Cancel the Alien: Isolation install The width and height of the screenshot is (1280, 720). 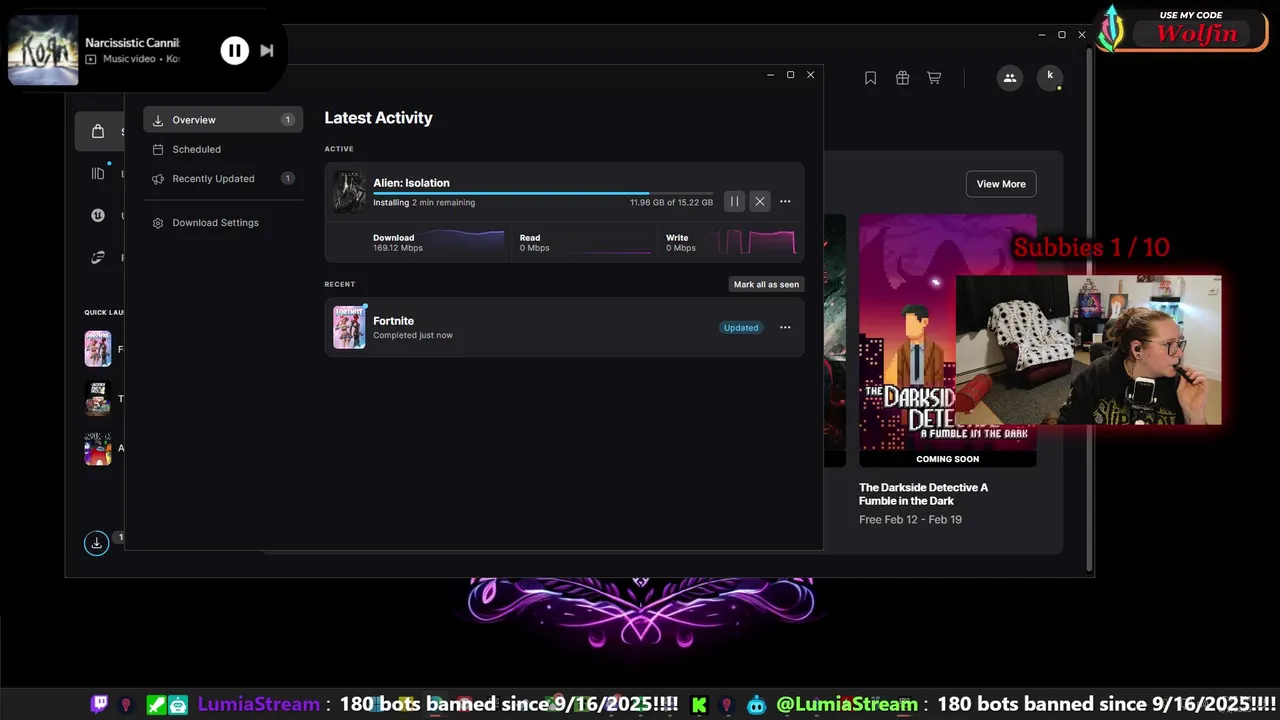[760, 201]
